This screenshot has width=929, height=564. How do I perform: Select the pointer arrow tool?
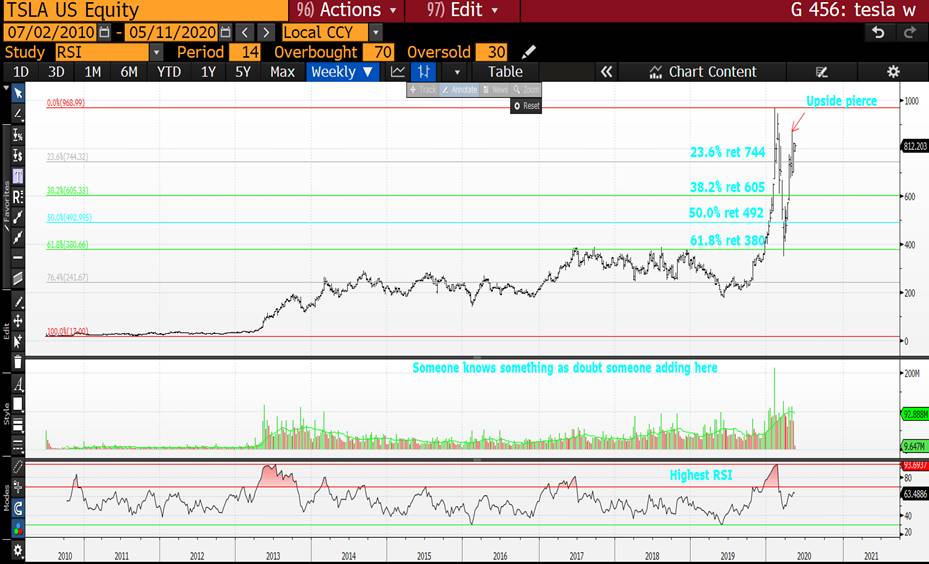(18, 93)
